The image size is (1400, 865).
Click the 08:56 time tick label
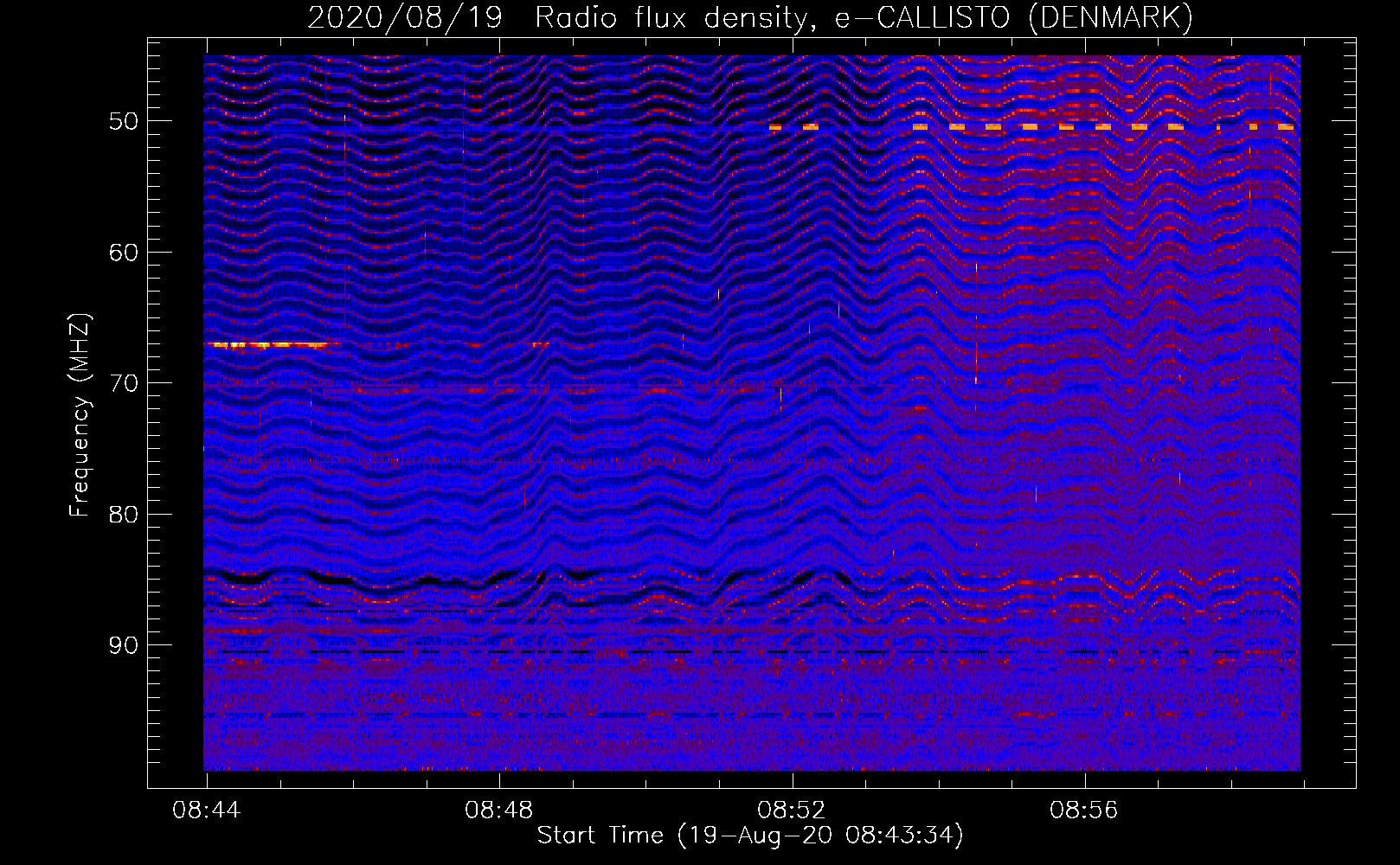(1084, 811)
